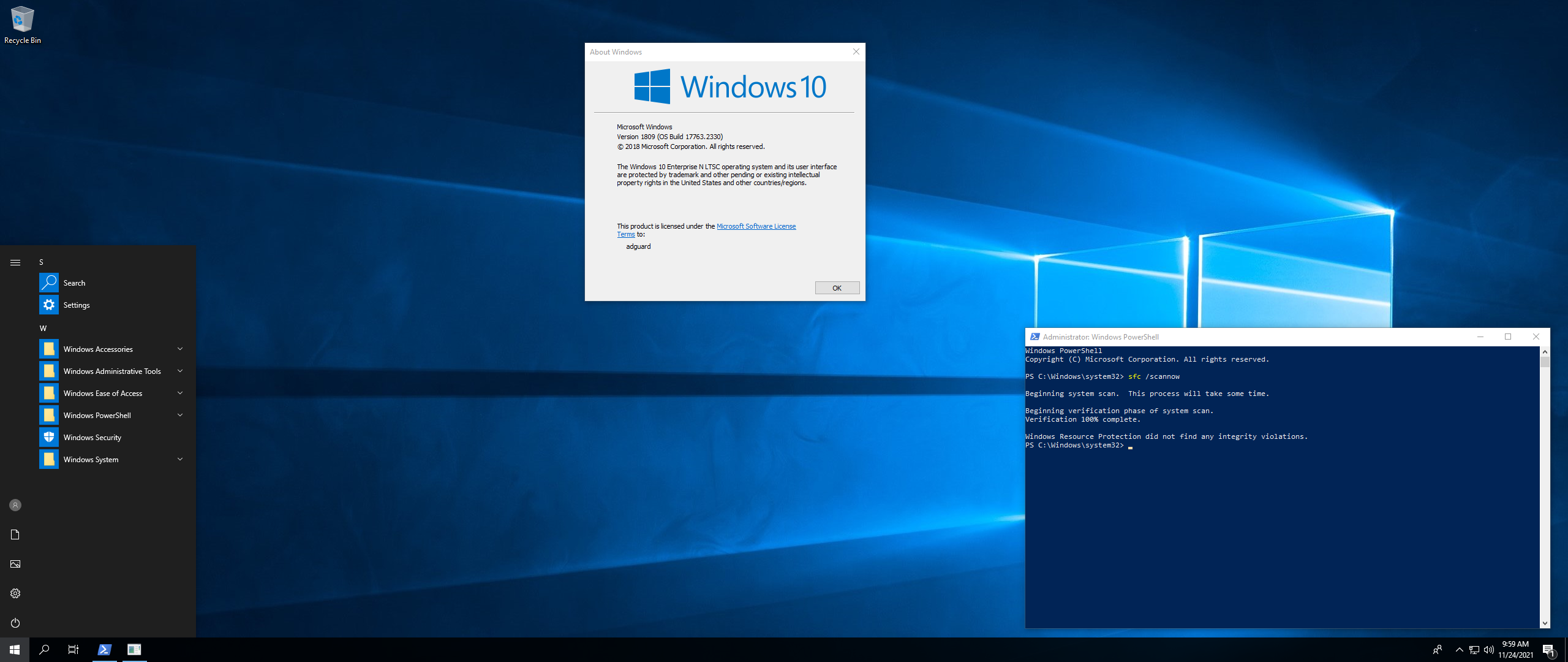Click the Start menu hamburger expand icon

(x=15, y=262)
